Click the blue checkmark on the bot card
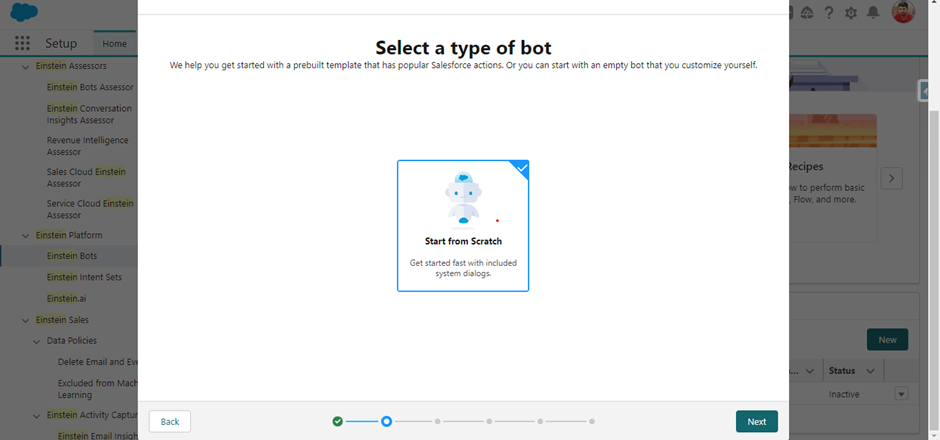Screen dimensions: 940x440 (522, 168)
